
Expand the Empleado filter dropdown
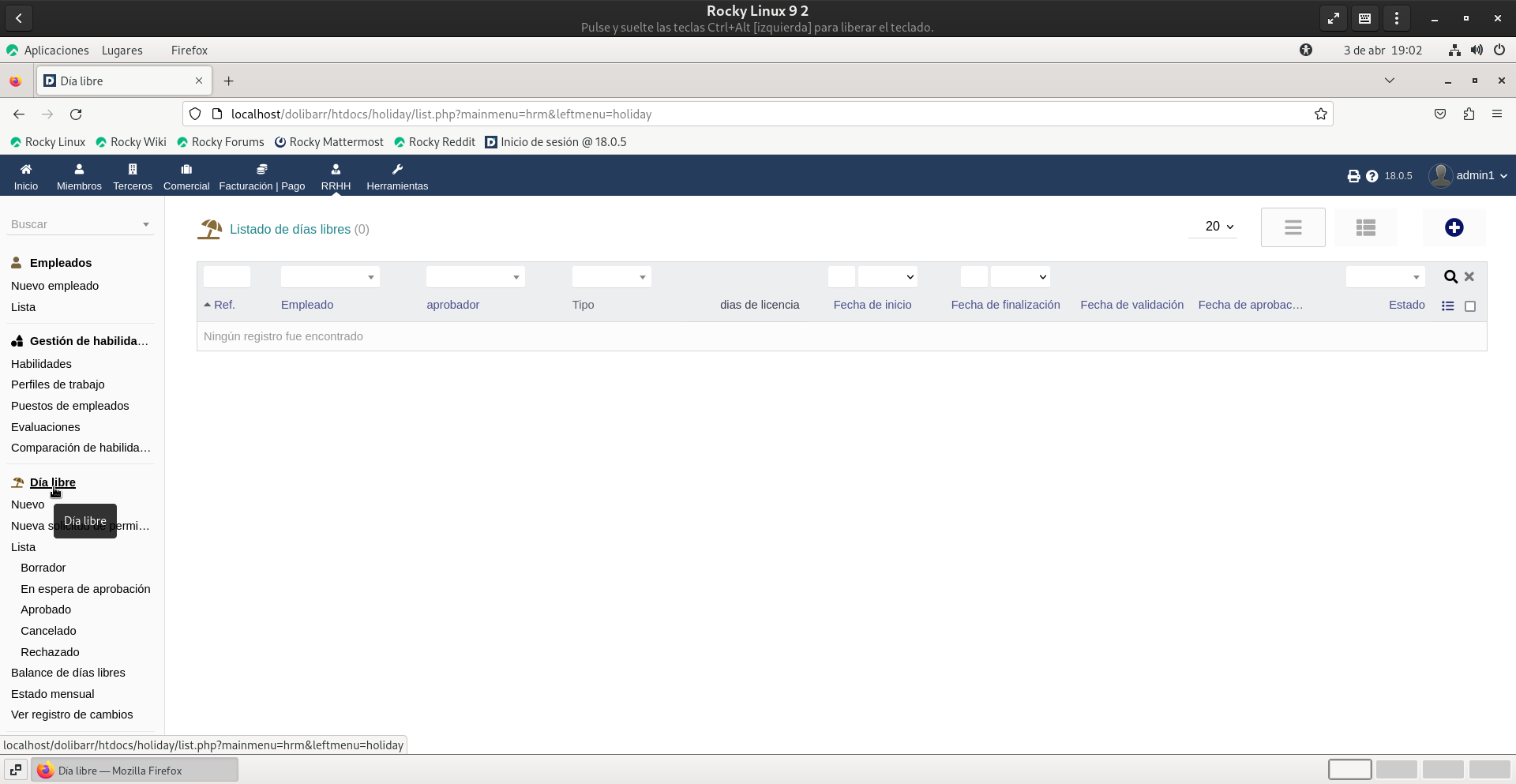[330, 277]
